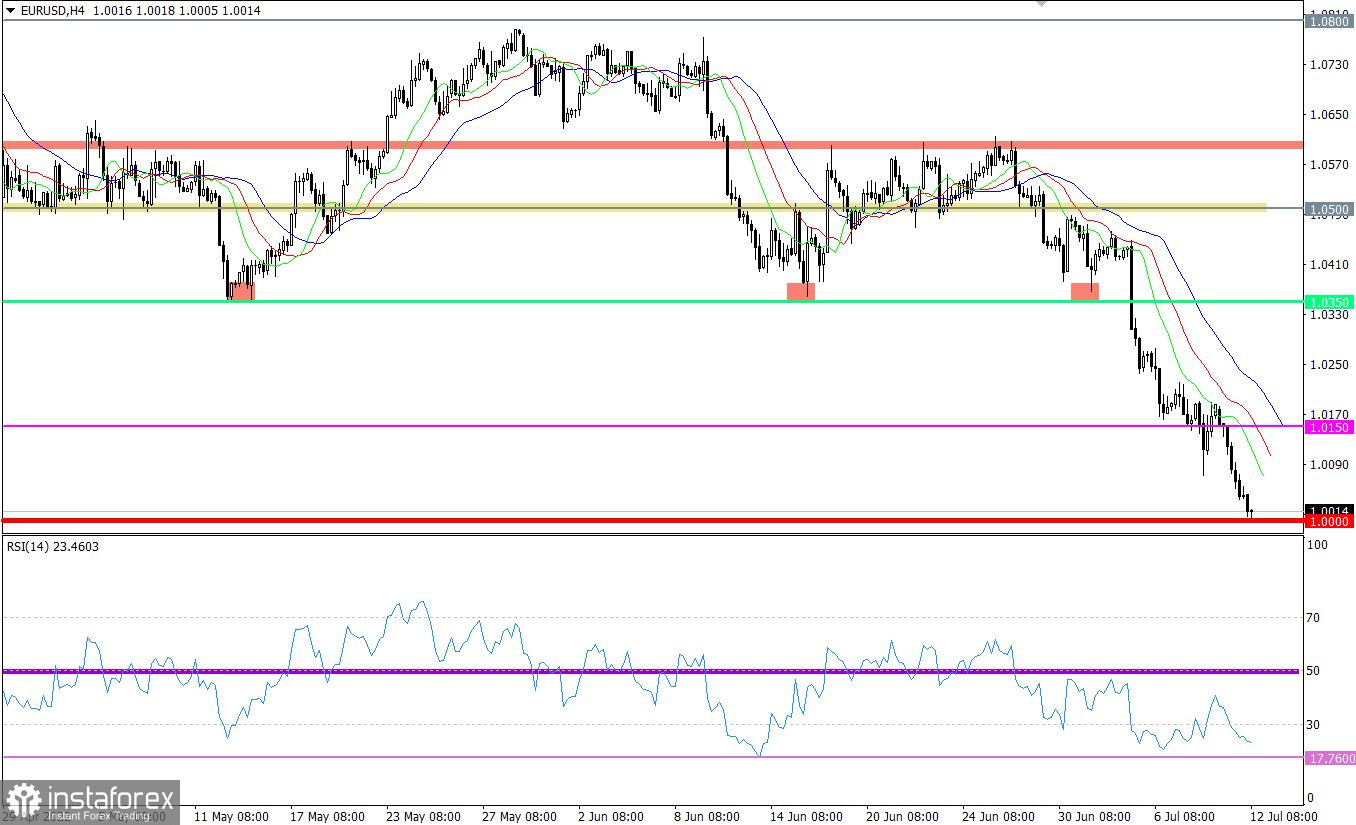Select red rectangle marking the 14 Jun low
The width and height of the screenshot is (1356, 825).
point(801,291)
